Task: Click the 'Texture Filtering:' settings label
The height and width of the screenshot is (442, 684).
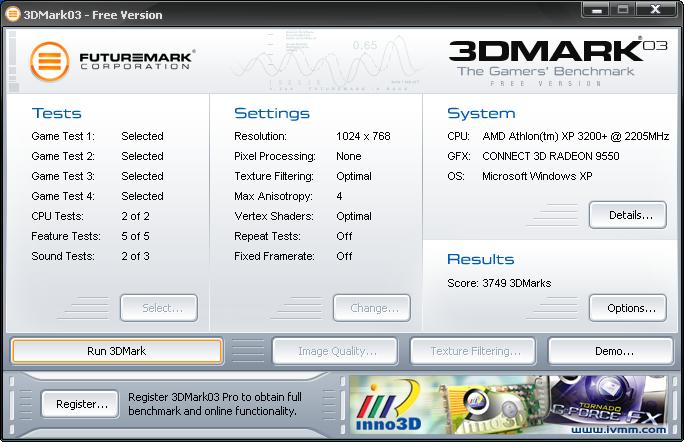Action: [274, 176]
